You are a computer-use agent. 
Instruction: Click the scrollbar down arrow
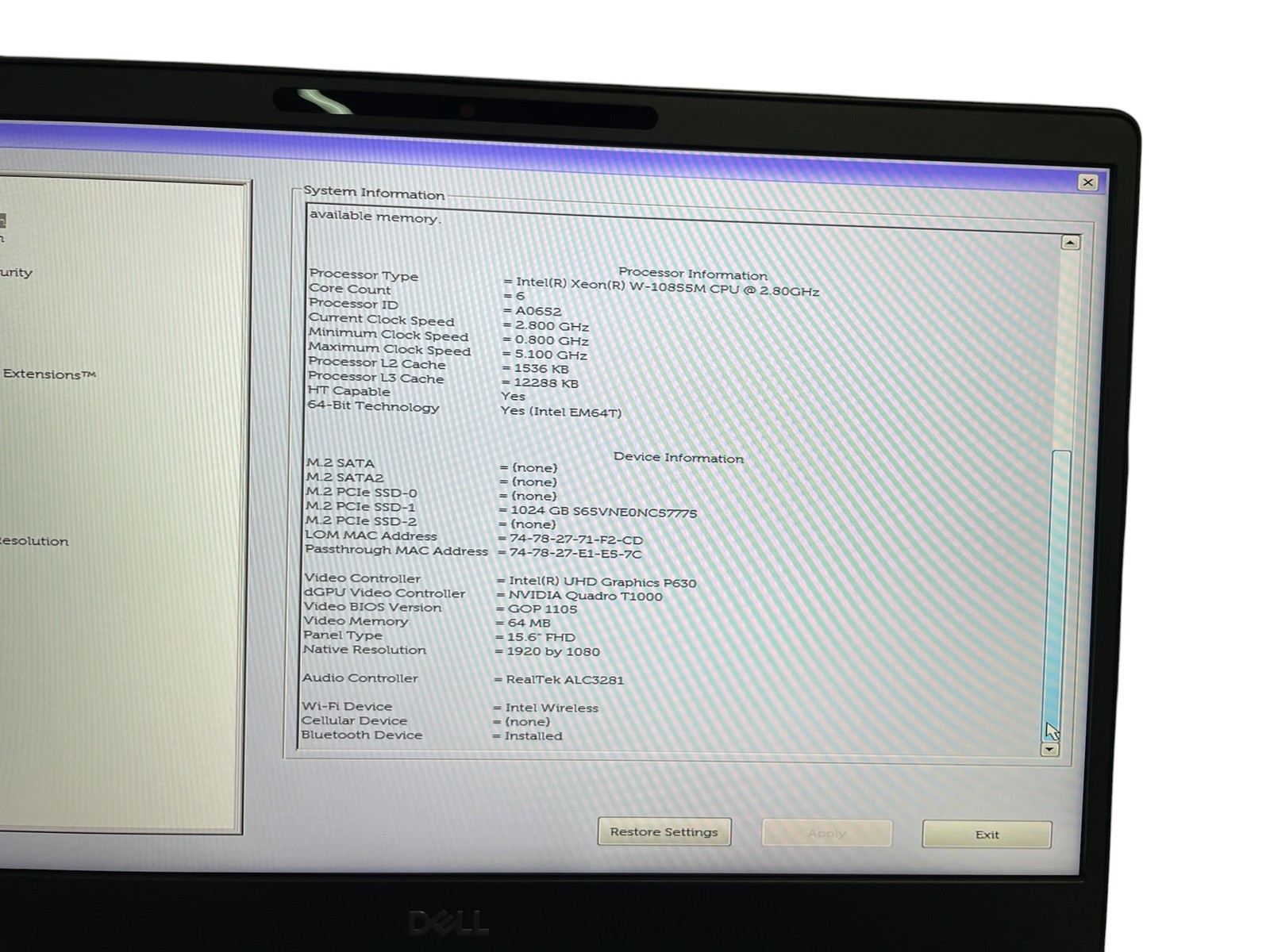tap(1049, 749)
